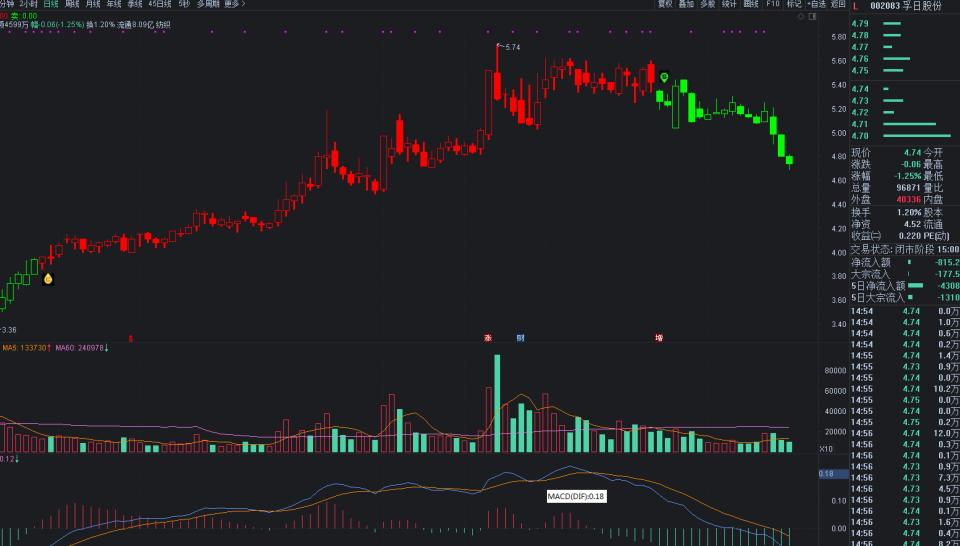Click the 3.36 low price label
Viewport: 960px width, 546px height.
[9, 330]
